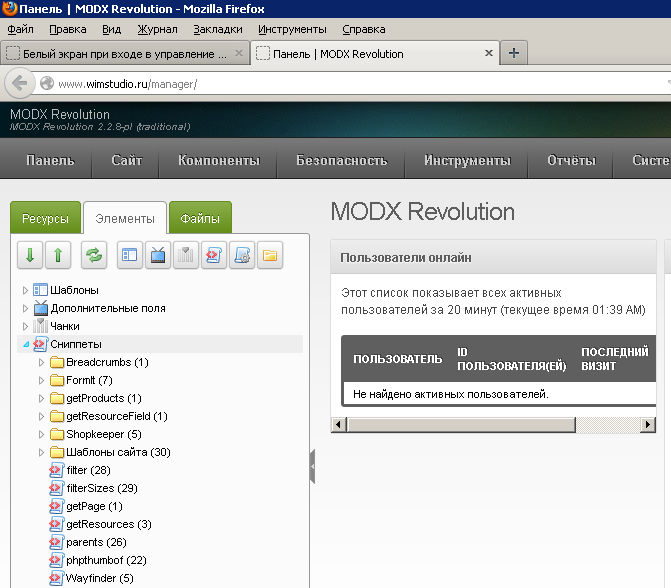671x588 pixels.
Task: Create a new plugin toolbar icon
Action: (242, 255)
